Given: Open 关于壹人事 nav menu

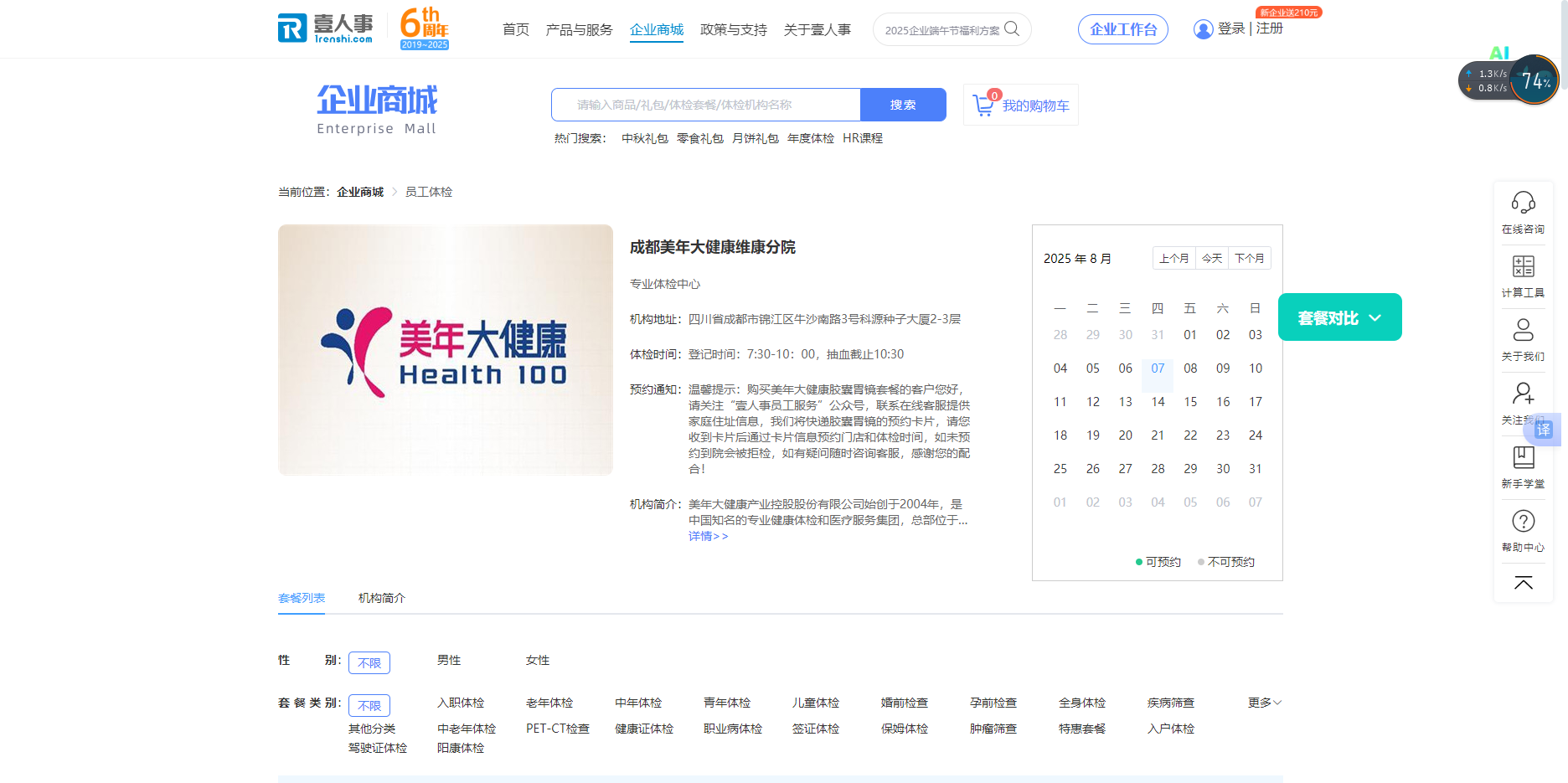Looking at the screenshot, I should [x=818, y=29].
